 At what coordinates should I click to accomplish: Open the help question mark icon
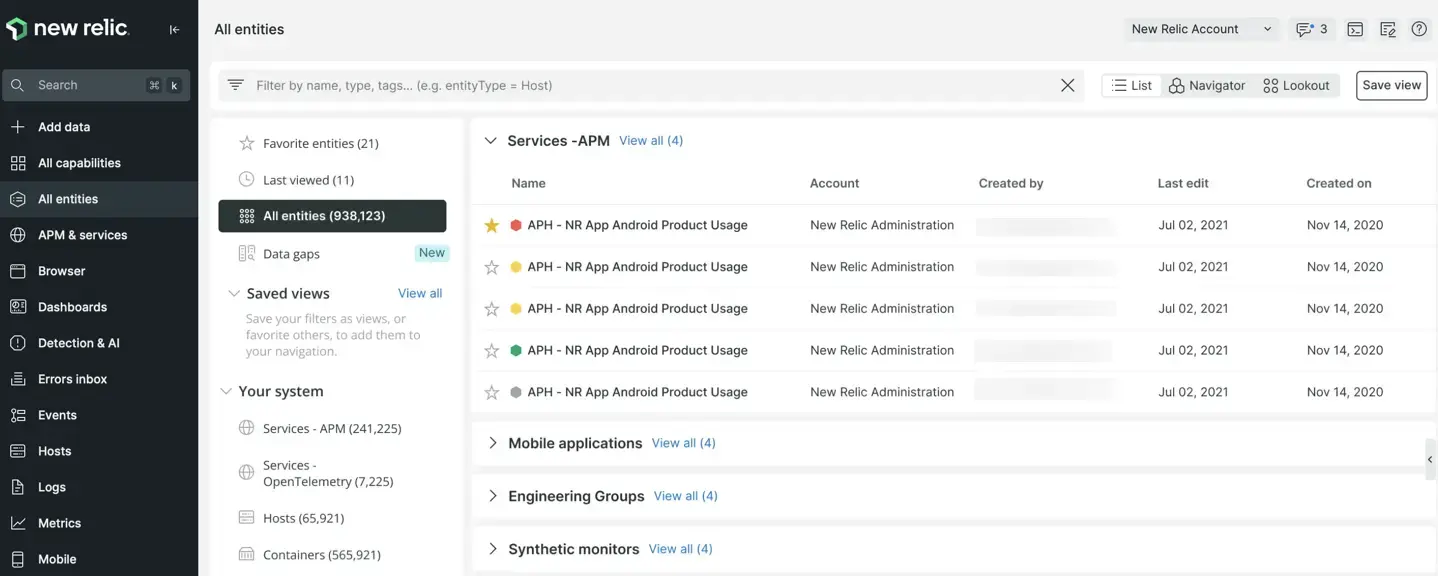[x=1419, y=29]
